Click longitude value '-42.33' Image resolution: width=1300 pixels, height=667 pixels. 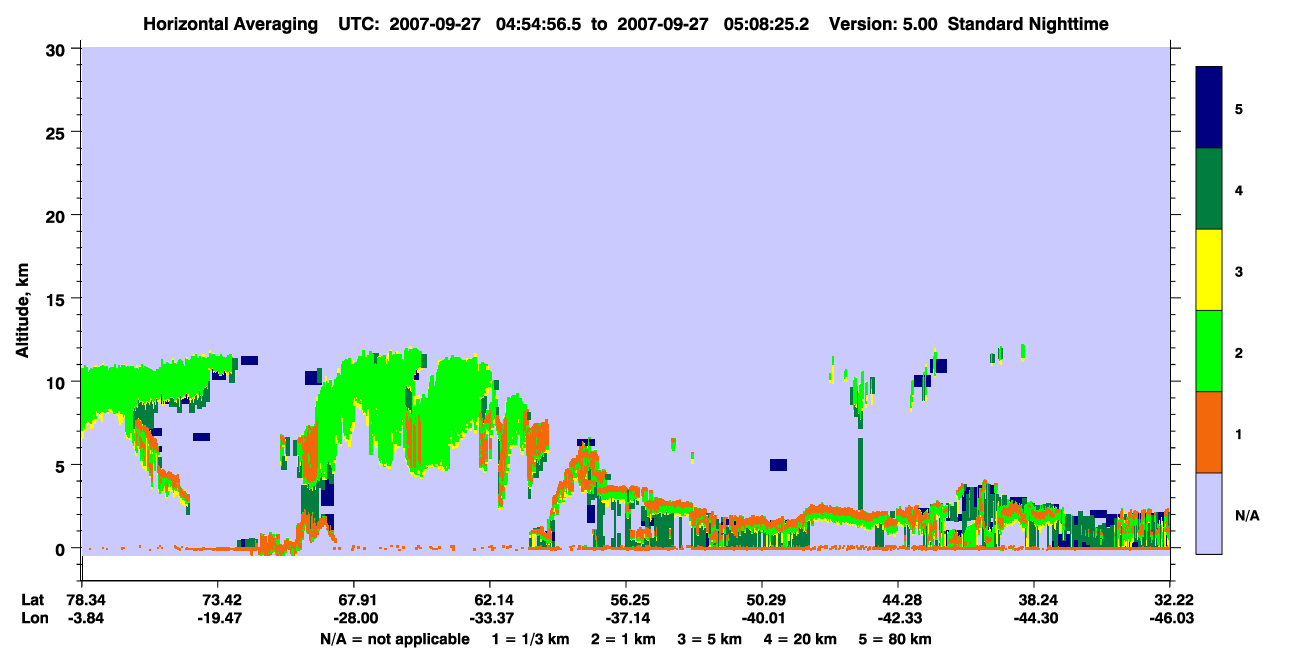click(898, 619)
